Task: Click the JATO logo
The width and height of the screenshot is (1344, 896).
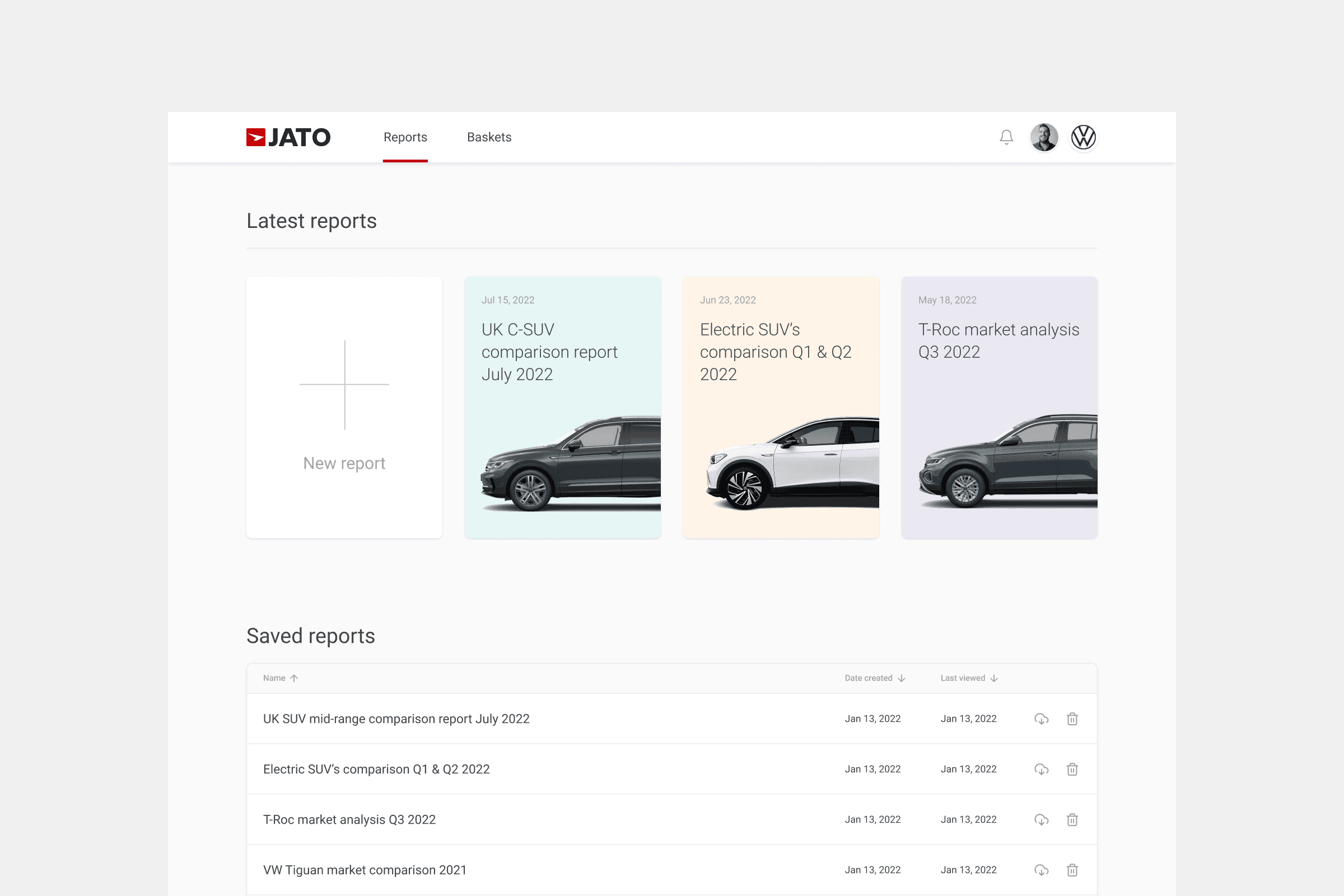Action: point(288,137)
